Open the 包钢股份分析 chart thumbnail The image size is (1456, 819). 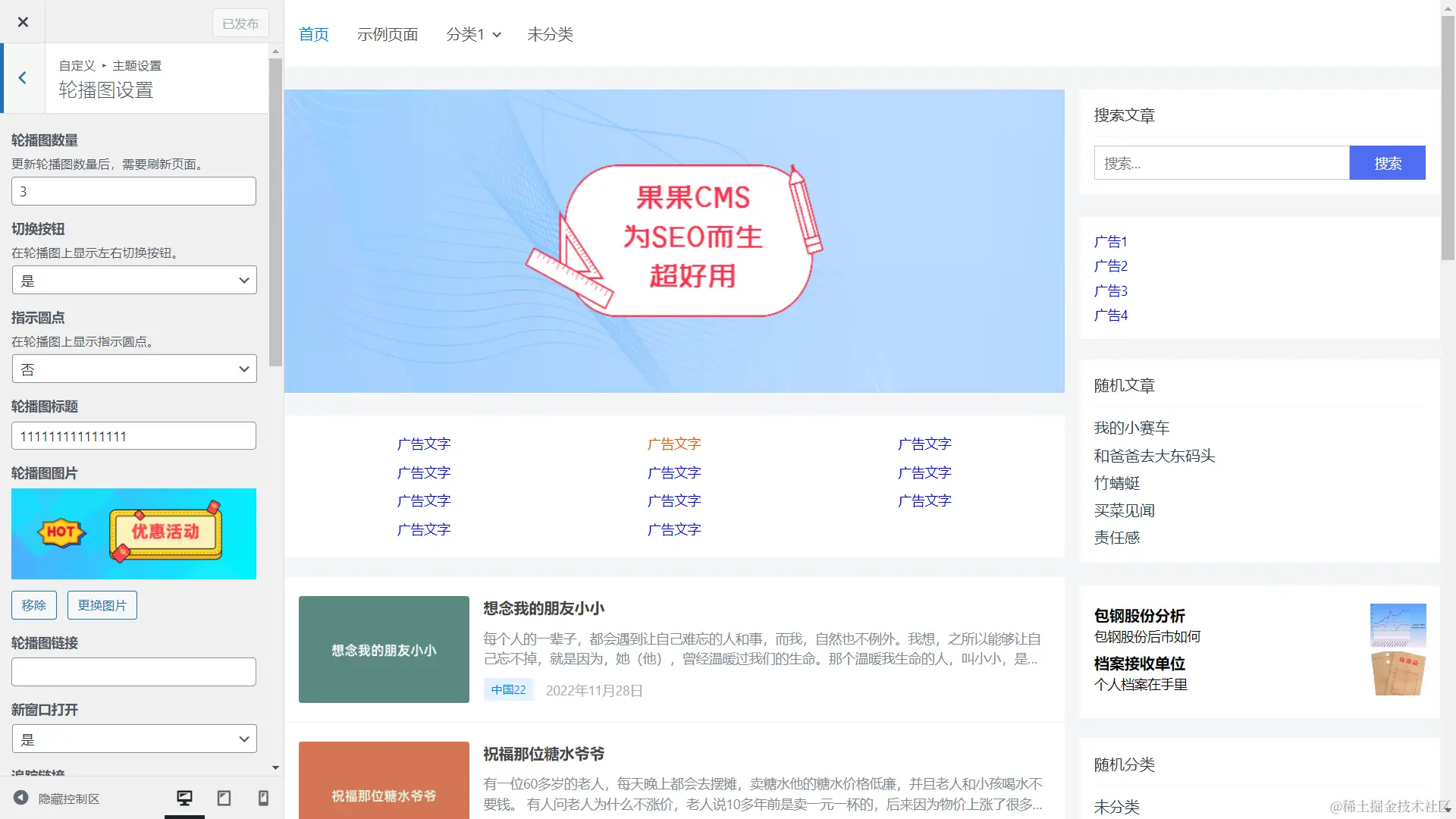[1398, 625]
